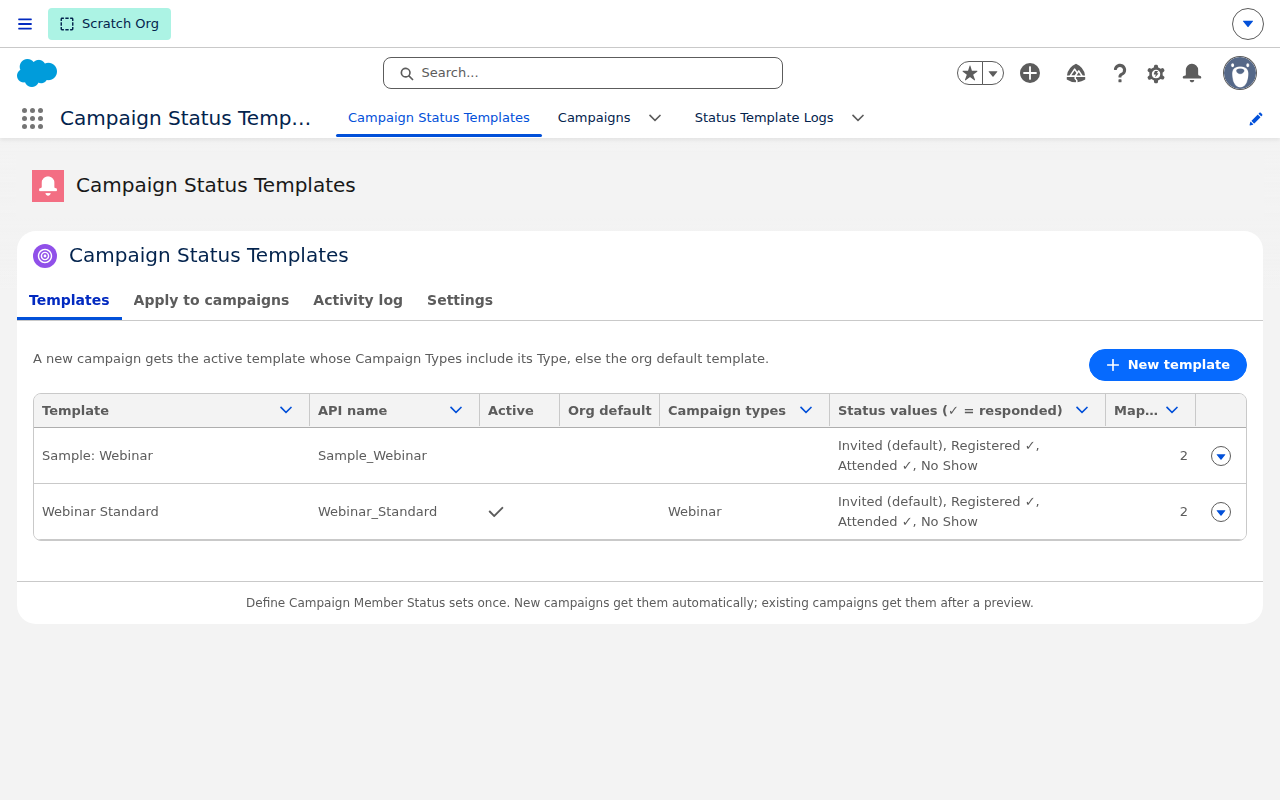The height and width of the screenshot is (800, 1280).
Task: Open the Map… column header menu
Action: (1173, 411)
